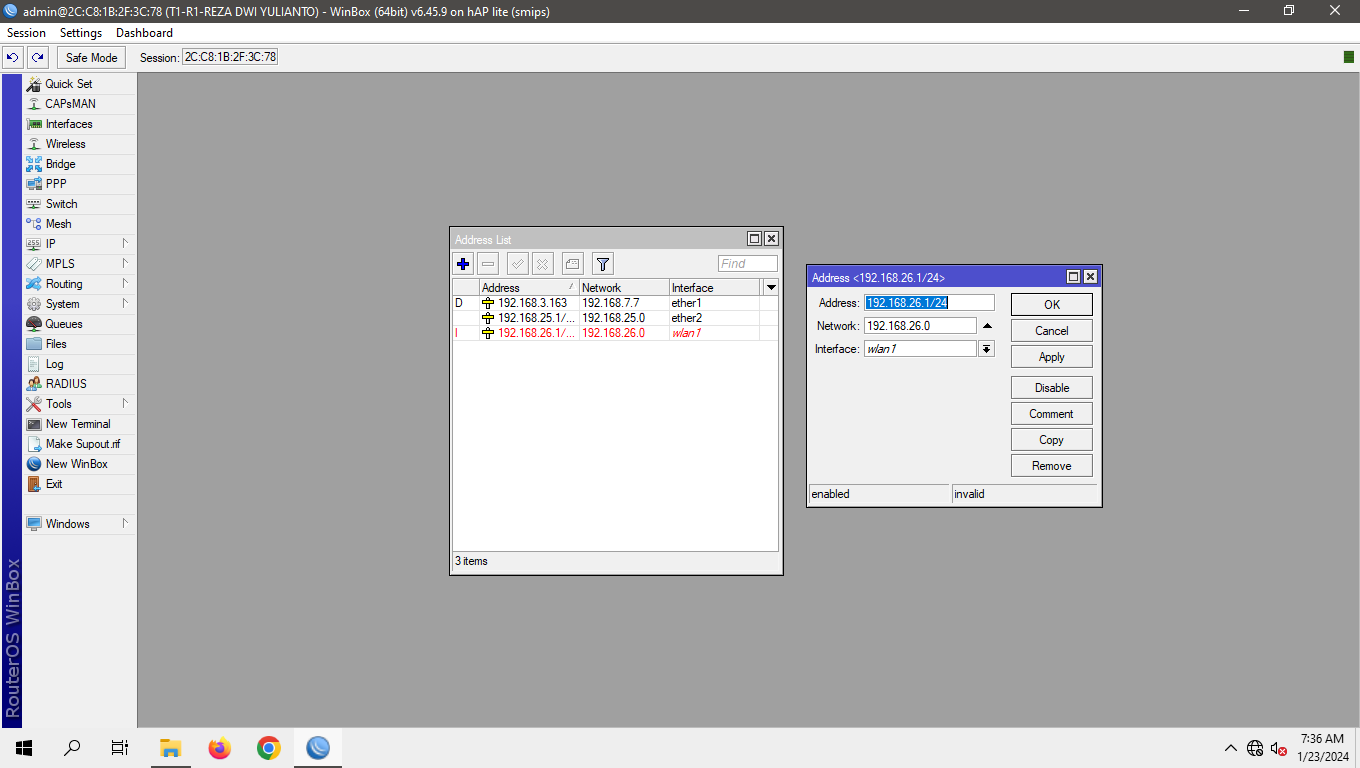
Task: Open Windows taskbar search
Action: [x=72, y=748]
